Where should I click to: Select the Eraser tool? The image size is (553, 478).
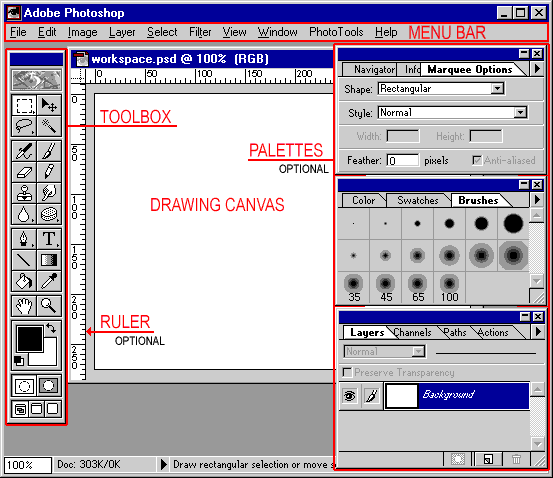24,172
